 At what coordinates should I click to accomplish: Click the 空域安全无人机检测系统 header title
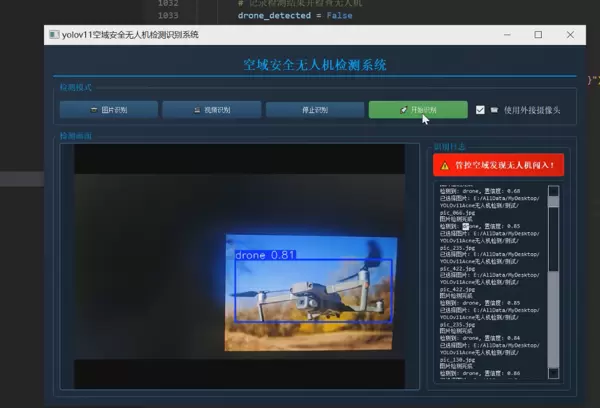[x=315, y=65]
